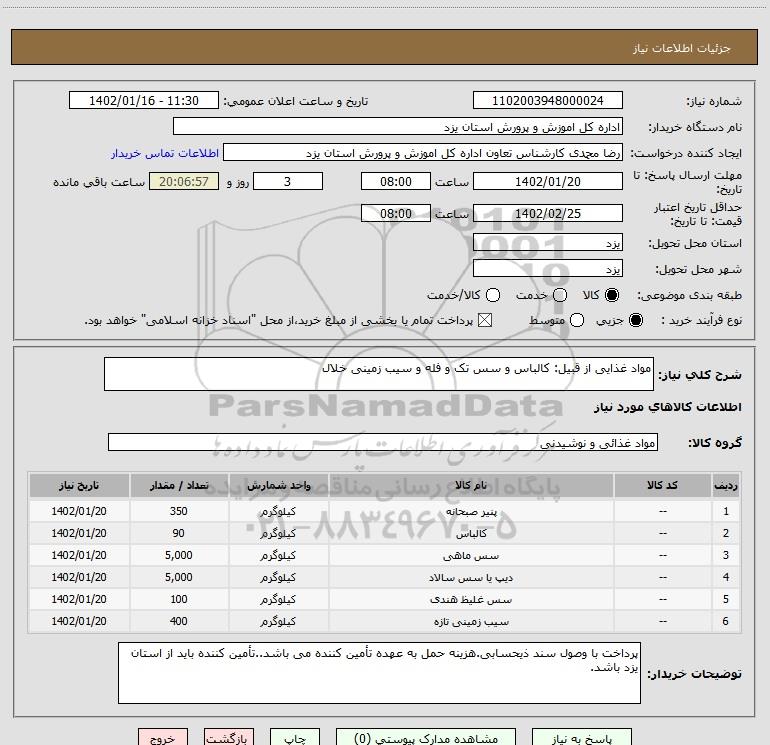Click the ردیف column header

click(x=726, y=485)
